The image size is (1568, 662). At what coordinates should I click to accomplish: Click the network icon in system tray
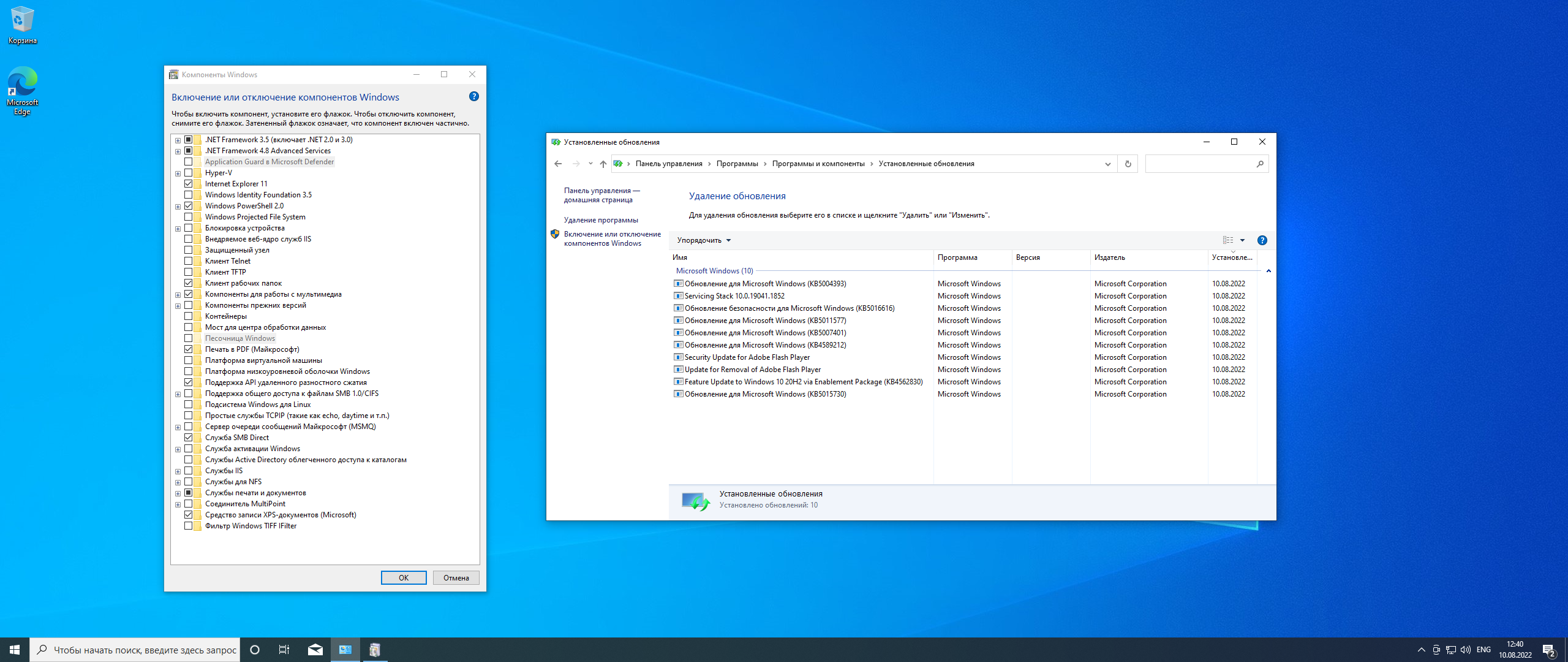click(x=1451, y=650)
